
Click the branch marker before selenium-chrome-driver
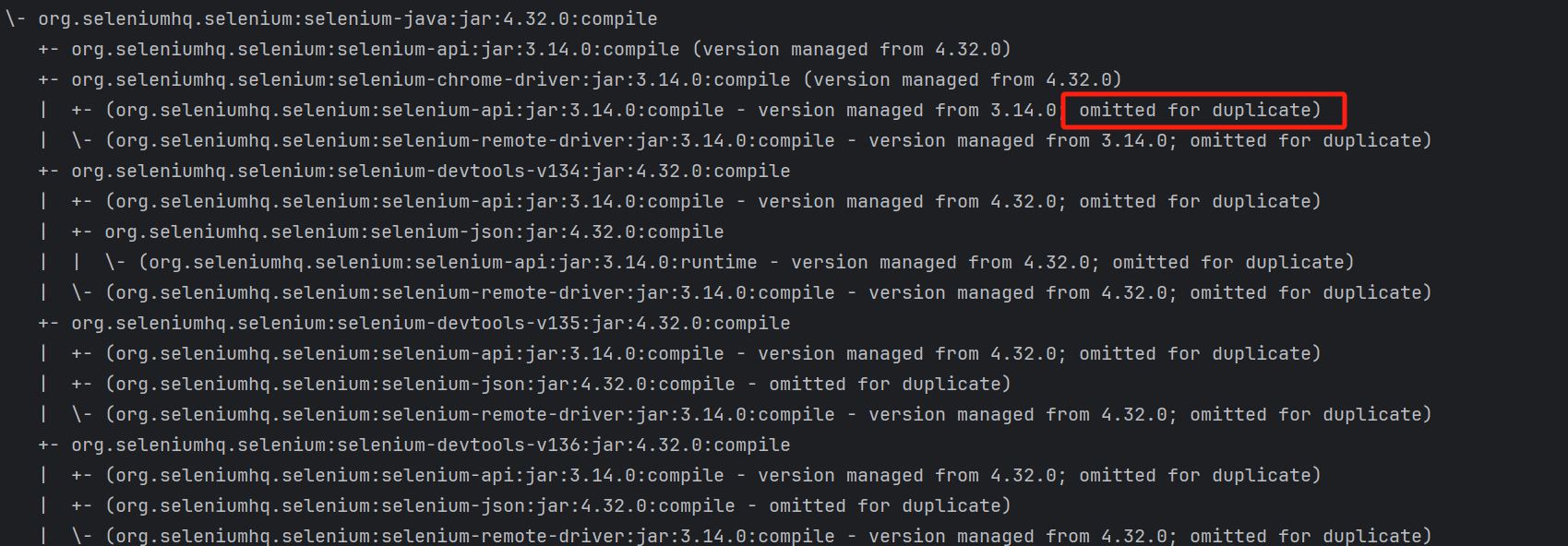(x=49, y=79)
